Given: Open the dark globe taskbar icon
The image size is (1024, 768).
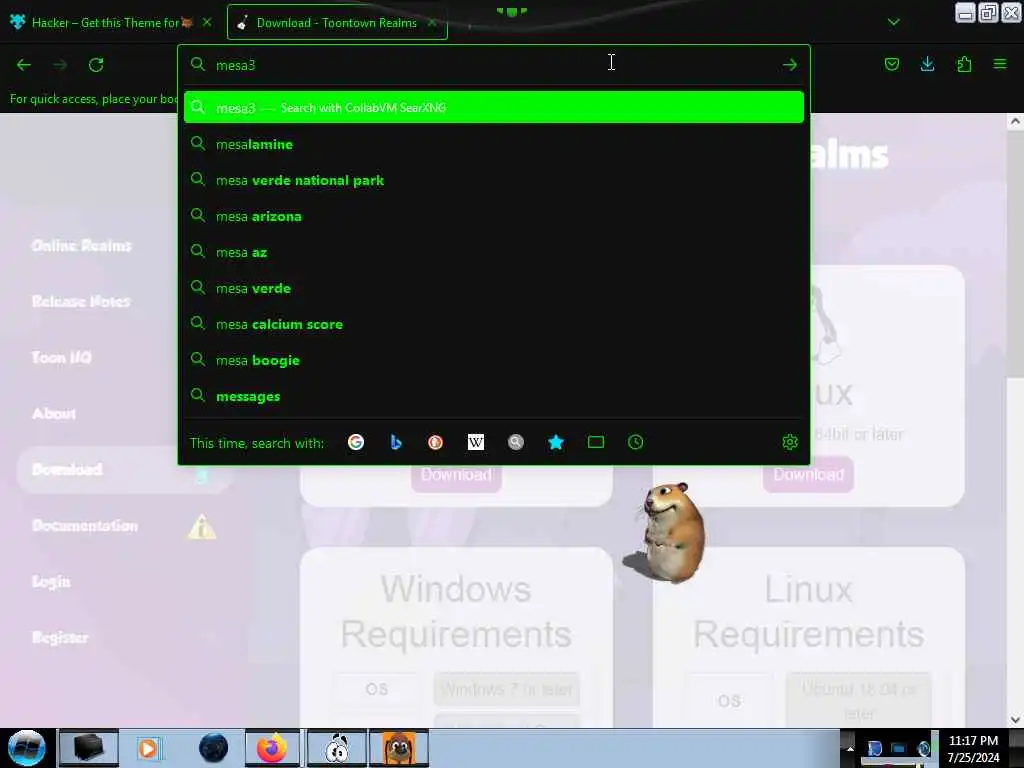Looking at the screenshot, I should coord(214,748).
